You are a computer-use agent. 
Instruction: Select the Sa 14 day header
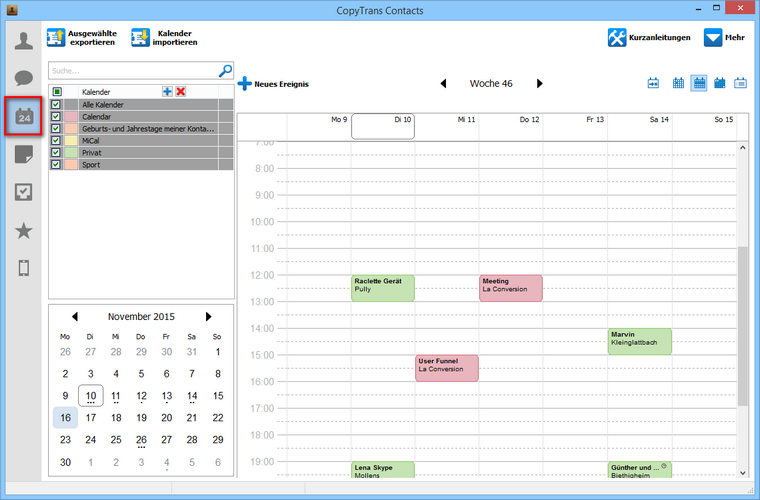coord(640,126)
